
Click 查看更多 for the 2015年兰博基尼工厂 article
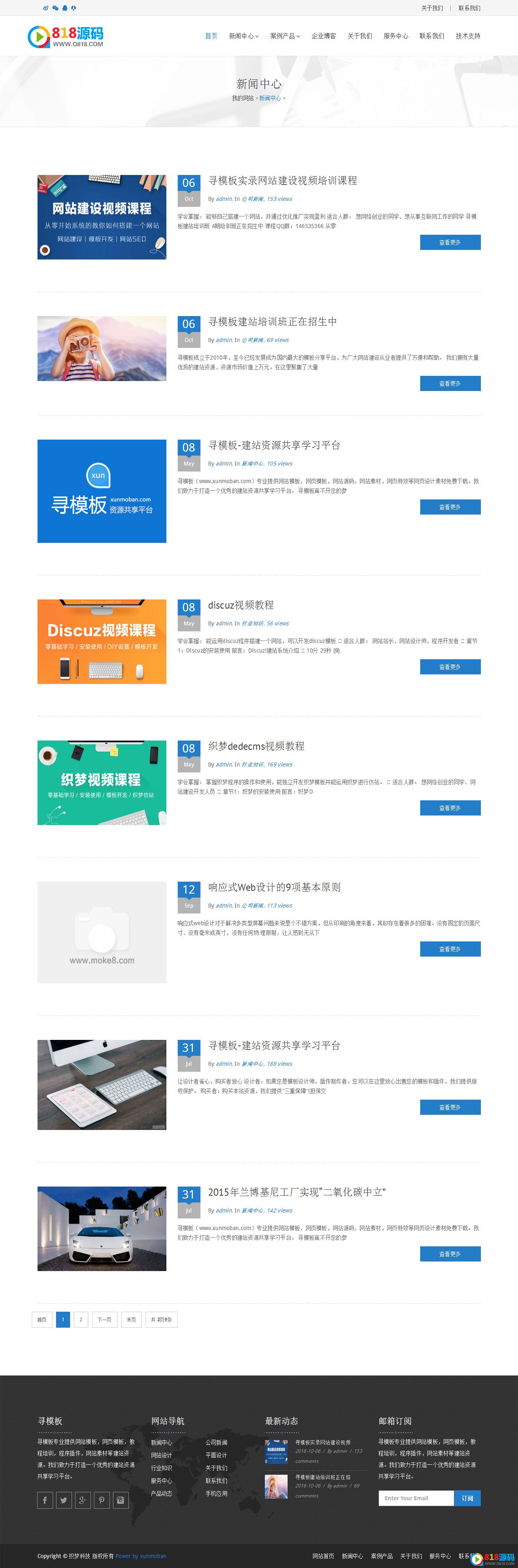(450, 1254)
